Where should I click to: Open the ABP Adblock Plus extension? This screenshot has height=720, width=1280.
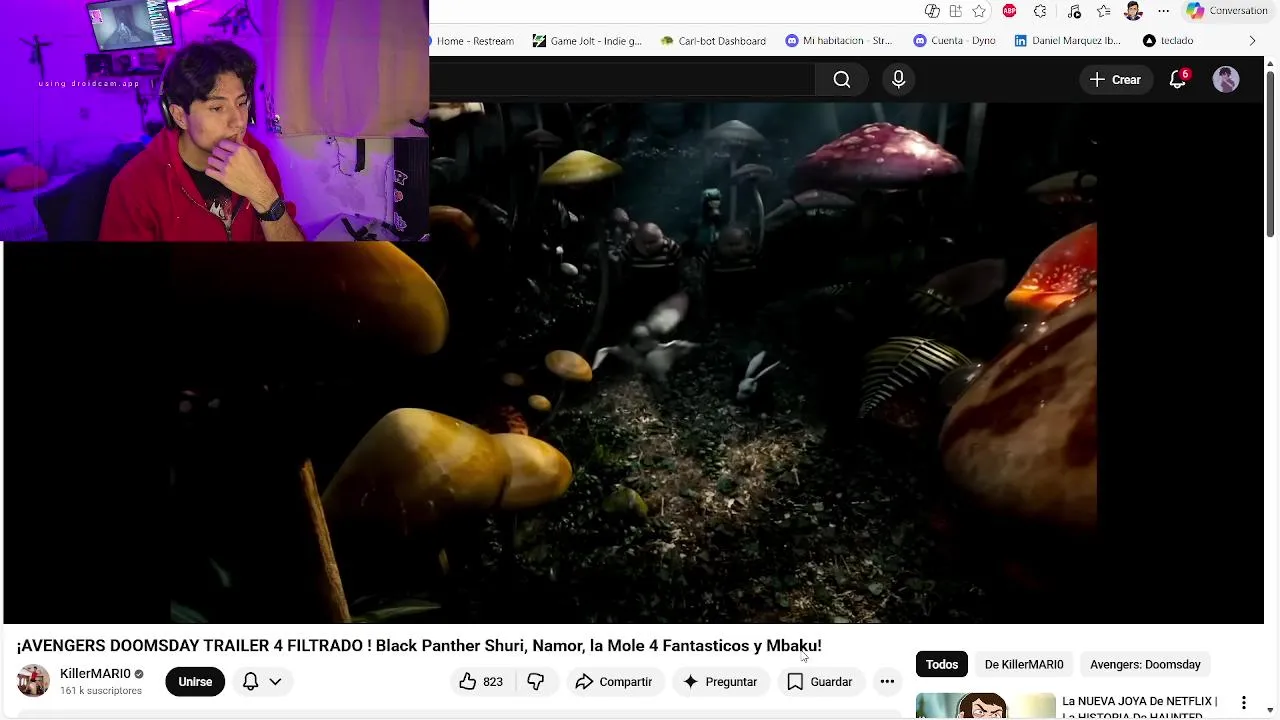pos(1010,11)
